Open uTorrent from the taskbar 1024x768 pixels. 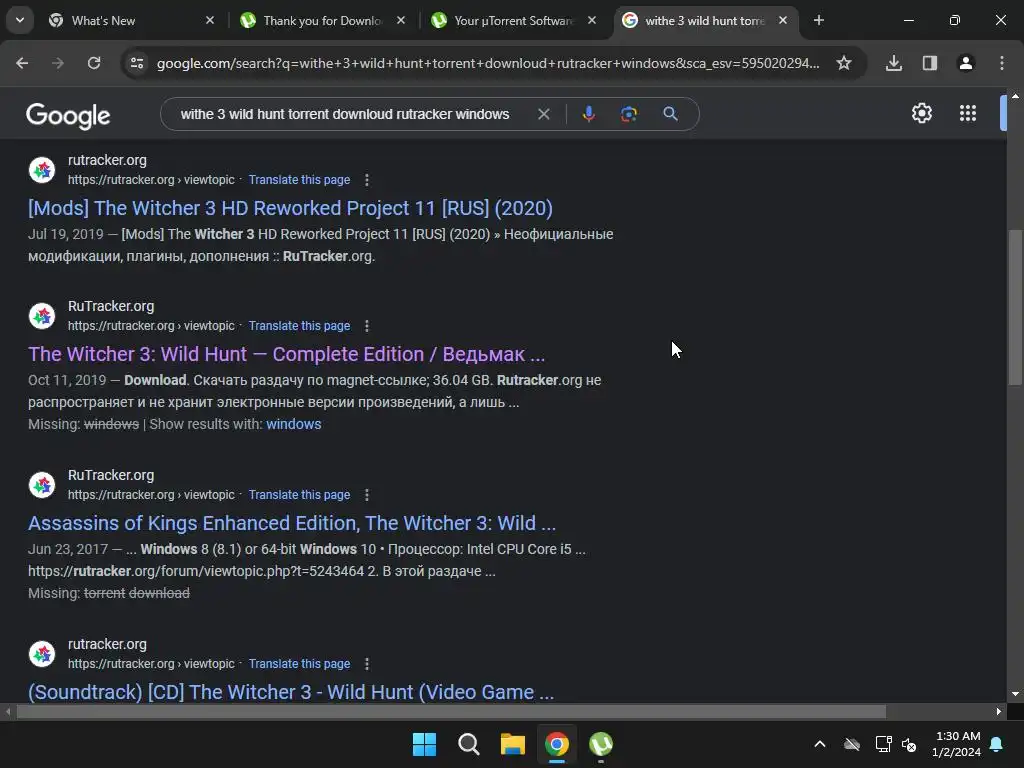coord(601,744)
